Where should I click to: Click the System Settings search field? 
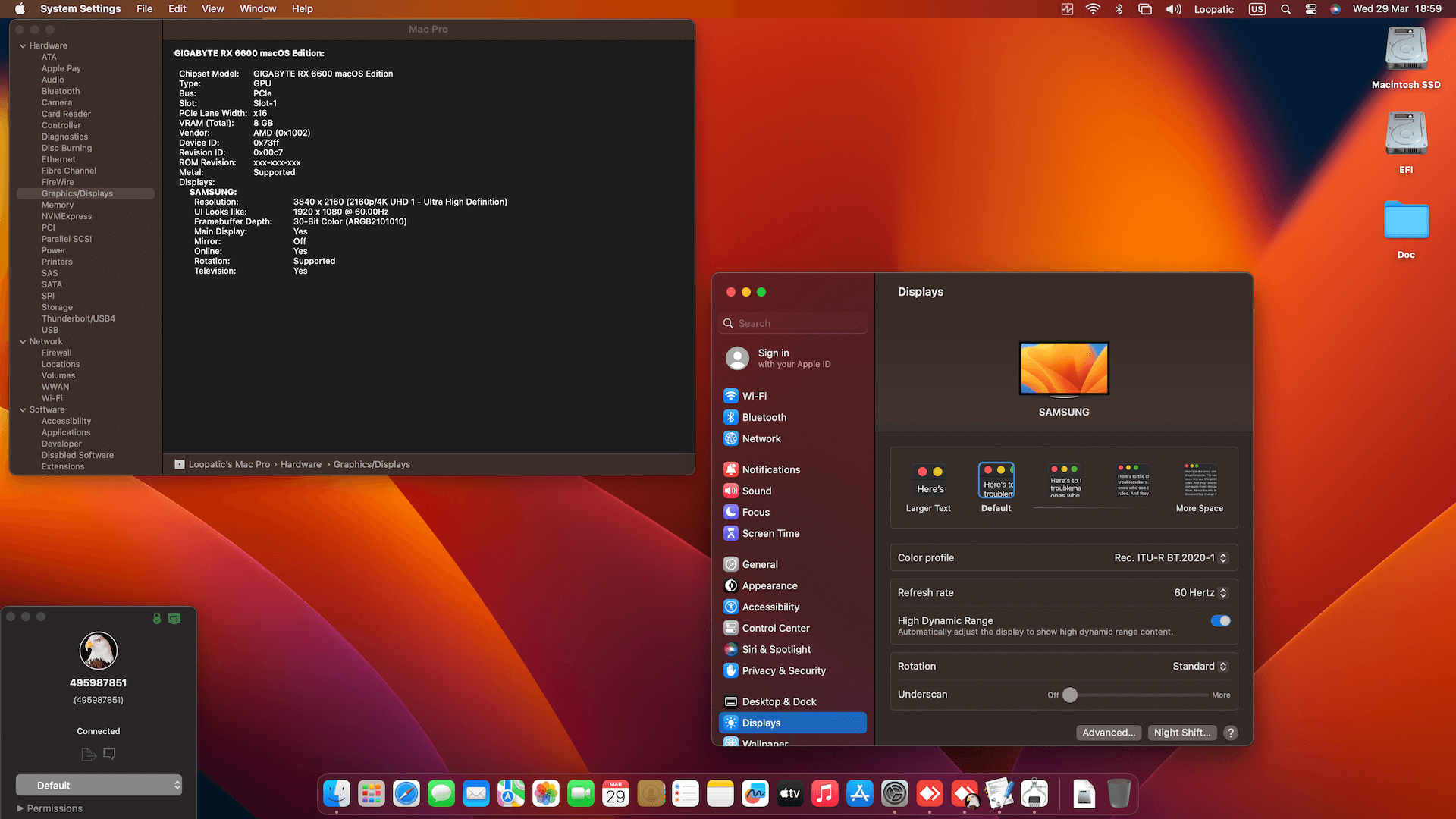792,322
